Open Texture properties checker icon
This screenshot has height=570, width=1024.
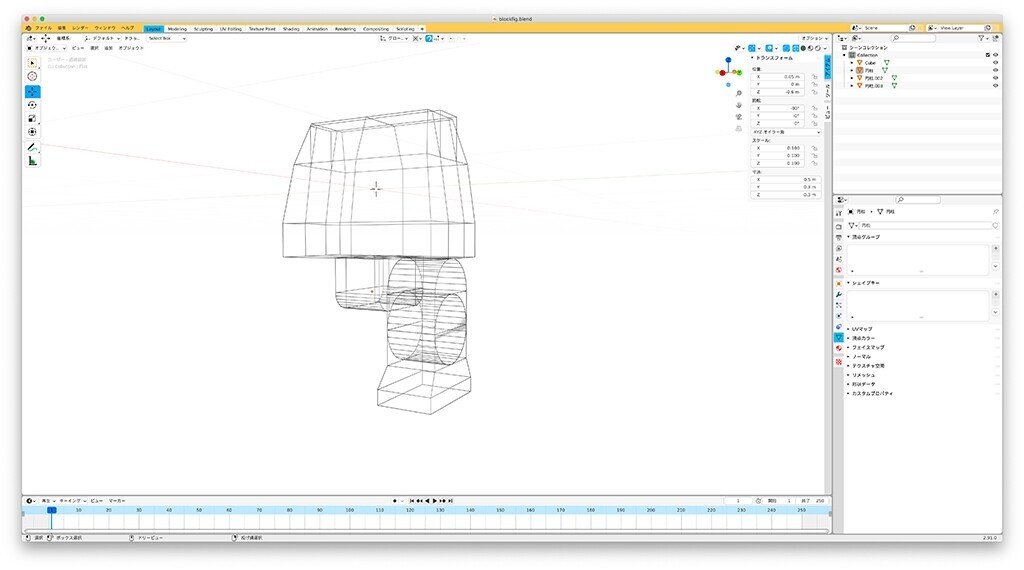point(839,362)
